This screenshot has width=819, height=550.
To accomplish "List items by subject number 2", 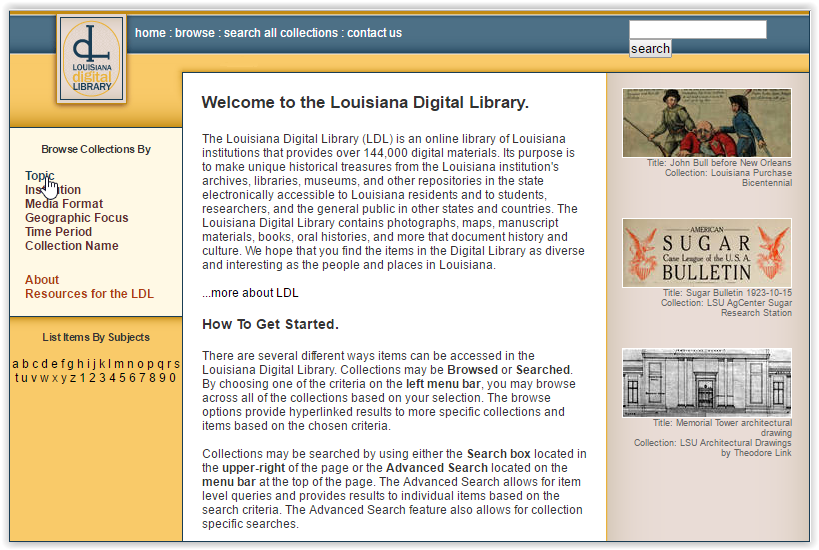I will (92, 378).
